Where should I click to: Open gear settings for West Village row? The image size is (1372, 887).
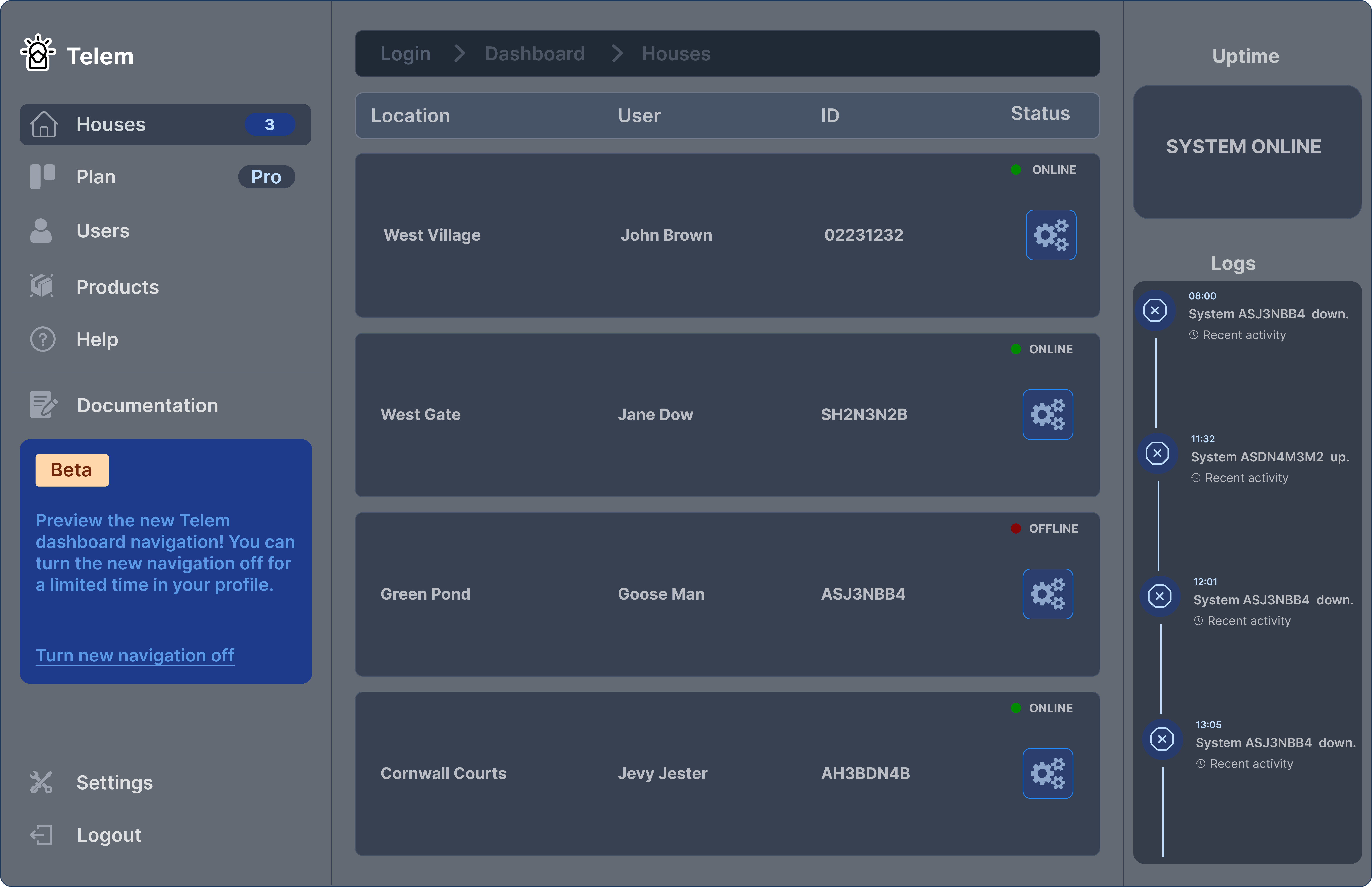1051,235
